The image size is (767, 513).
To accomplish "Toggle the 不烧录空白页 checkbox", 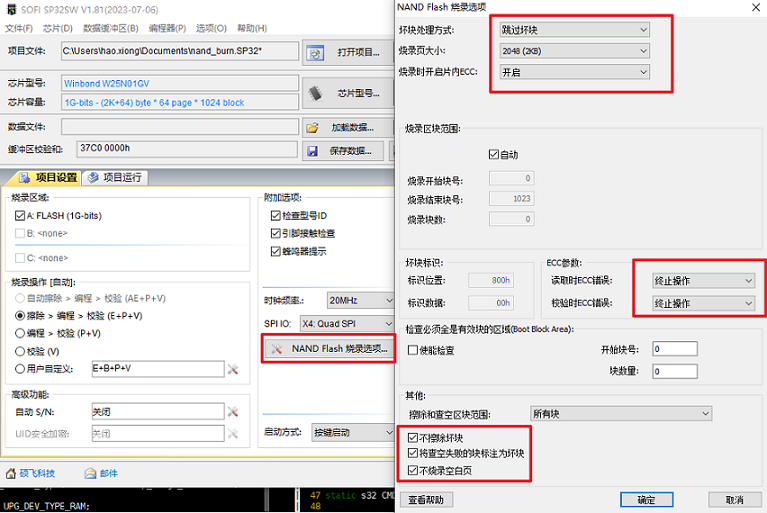I will pyautogui.click(x=413, y=470).
